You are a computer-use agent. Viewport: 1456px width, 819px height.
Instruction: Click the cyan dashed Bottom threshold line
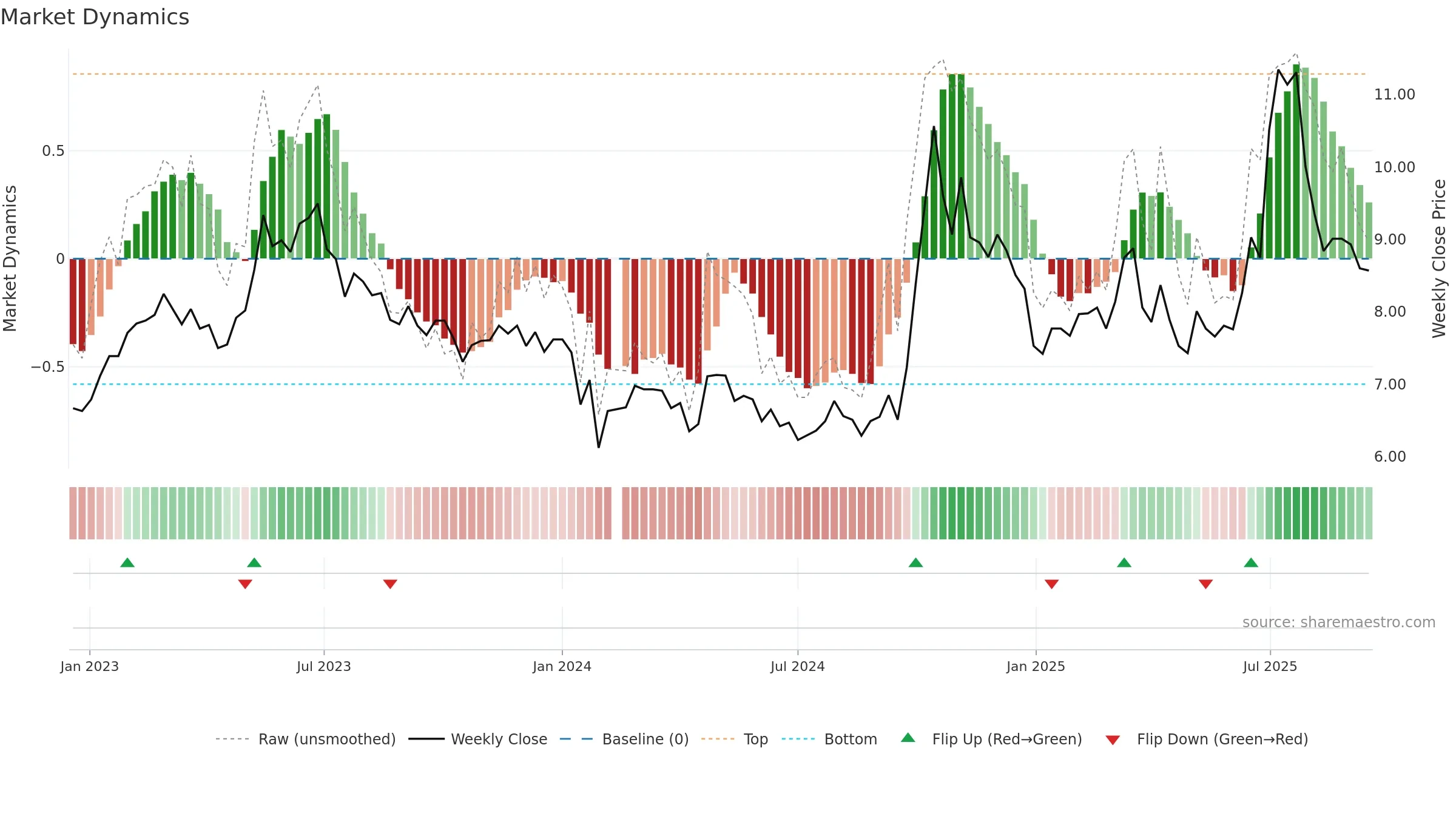[719, 384]
